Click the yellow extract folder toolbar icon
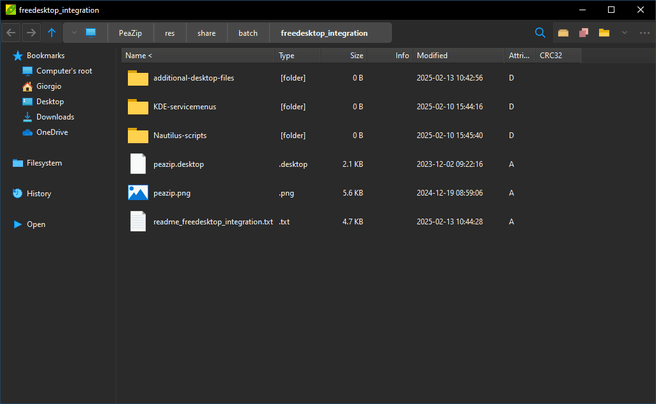656x404 pixels. [604, 33]
